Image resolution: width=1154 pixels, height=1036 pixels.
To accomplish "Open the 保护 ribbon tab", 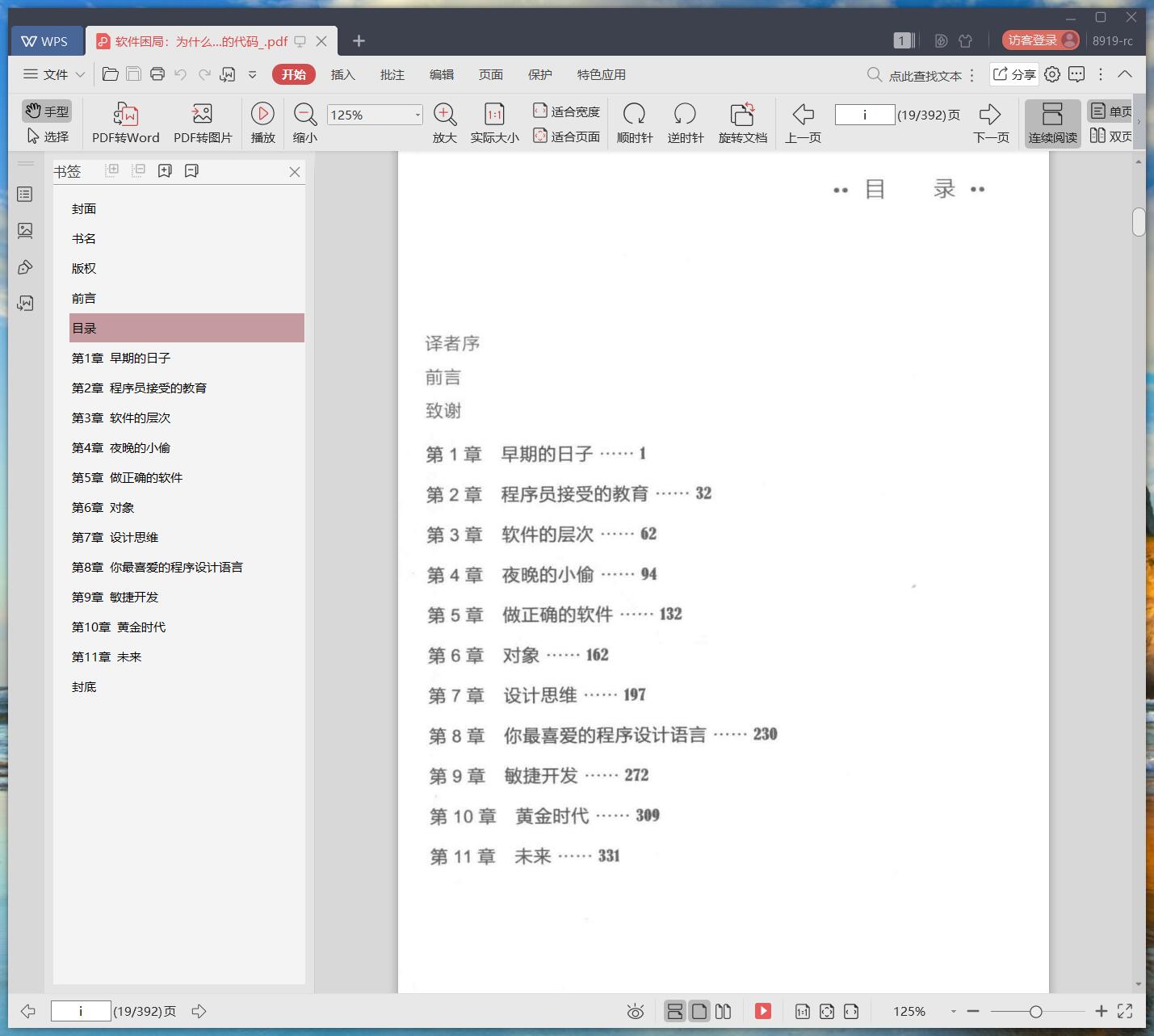I will (539, 74).
